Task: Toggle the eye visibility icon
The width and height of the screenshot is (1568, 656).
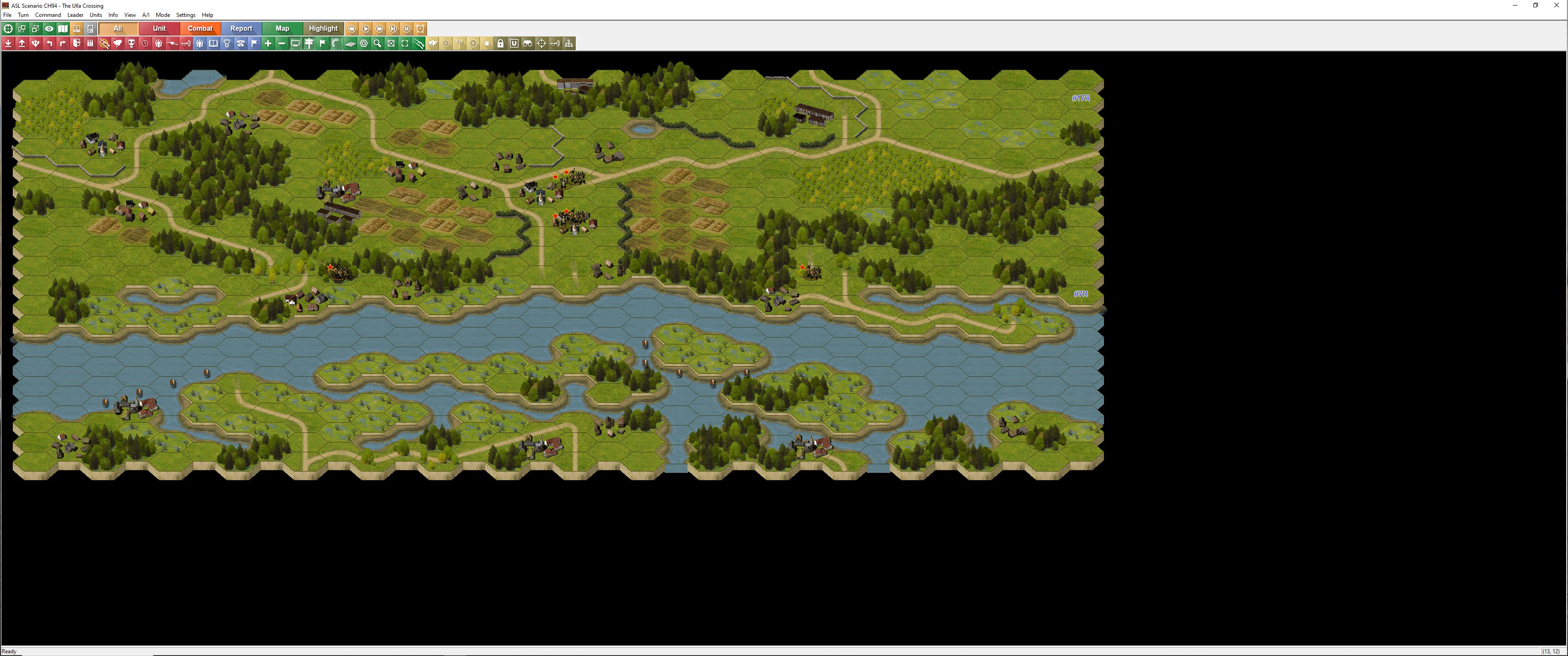Action: coord(49,29)
